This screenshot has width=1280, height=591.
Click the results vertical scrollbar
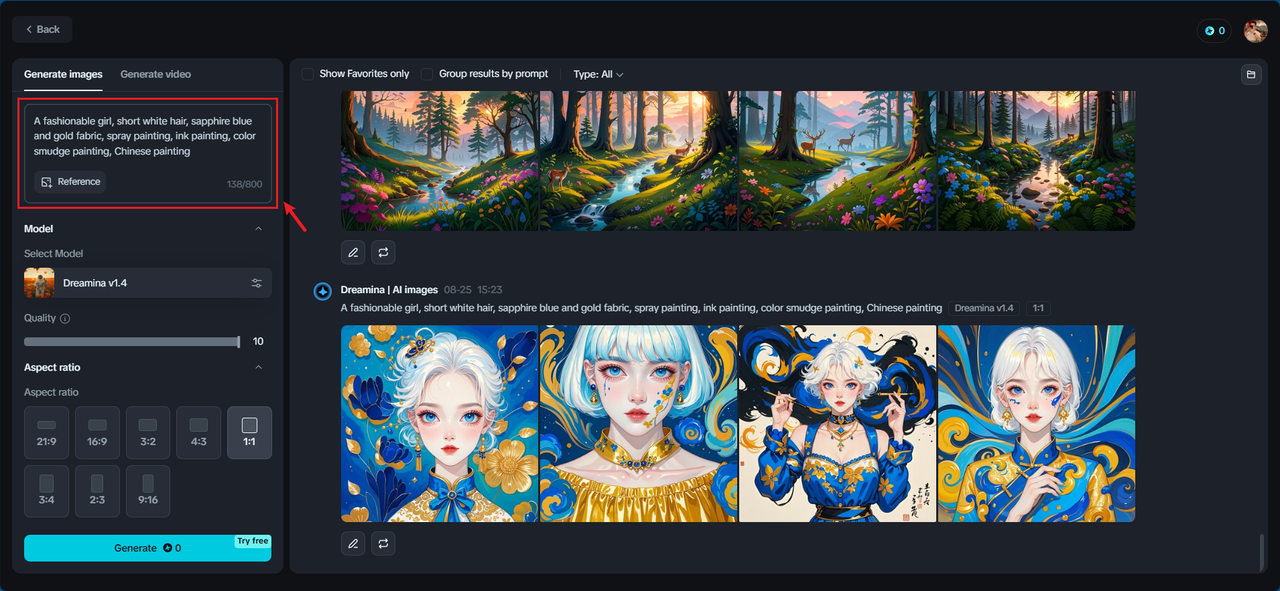tap(1262, 550)
